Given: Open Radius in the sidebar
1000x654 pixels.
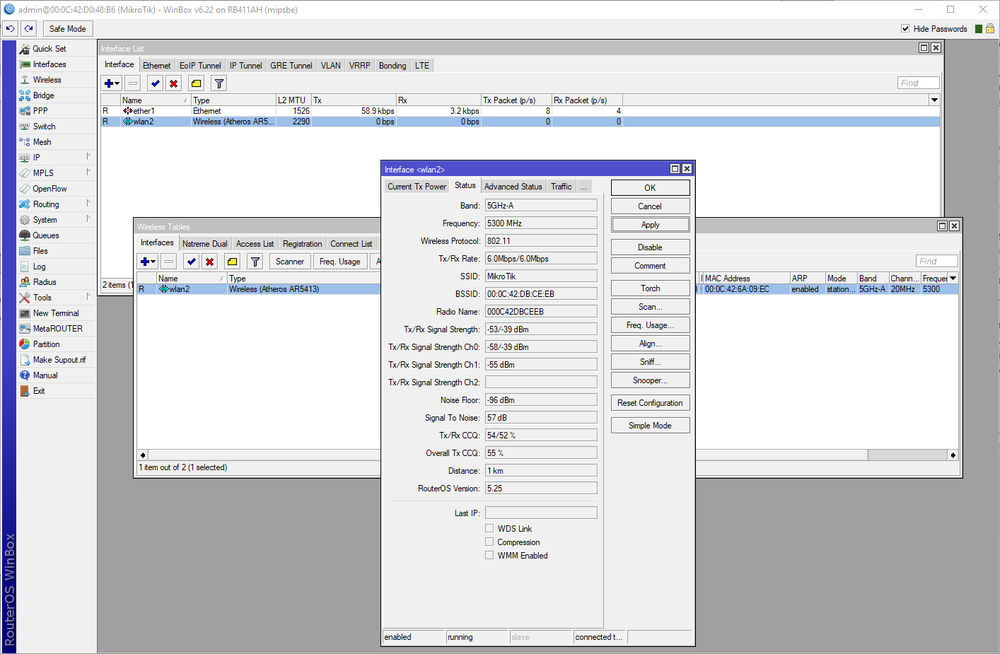Looking at the screenshot, I should [45, 282].
